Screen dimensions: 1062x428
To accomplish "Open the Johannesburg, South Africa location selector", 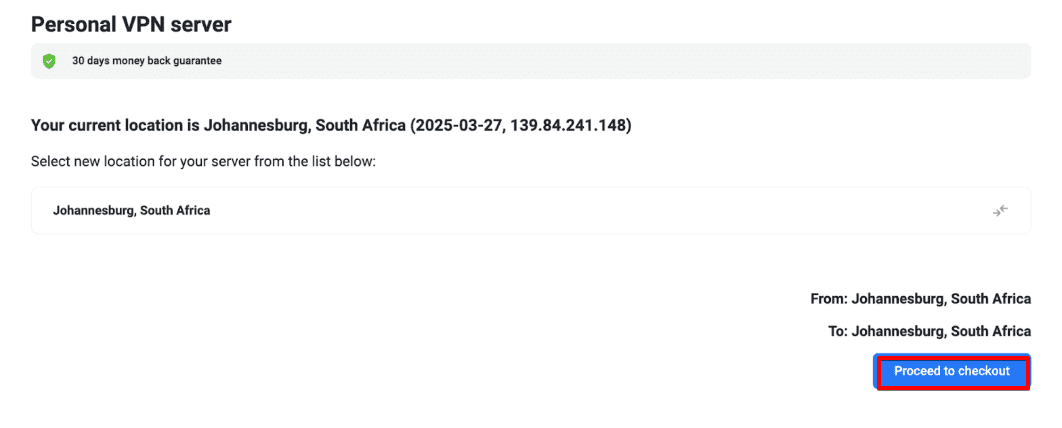I will tap(530, 210).
